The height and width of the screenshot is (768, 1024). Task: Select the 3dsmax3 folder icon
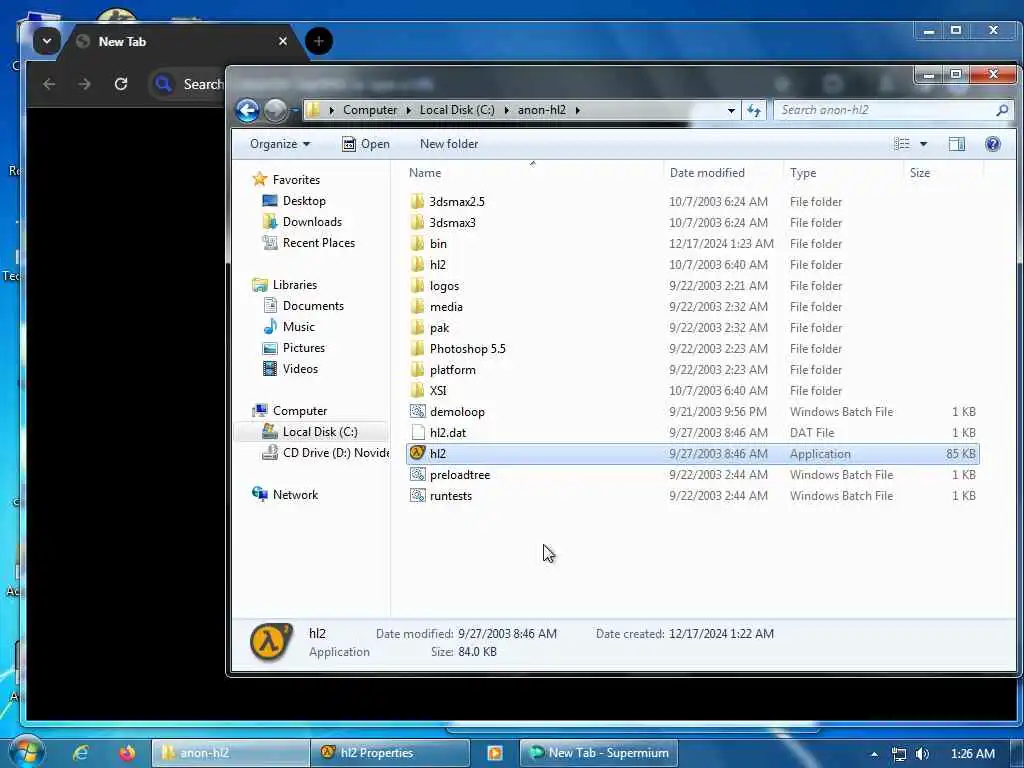[x=417, y=222]
